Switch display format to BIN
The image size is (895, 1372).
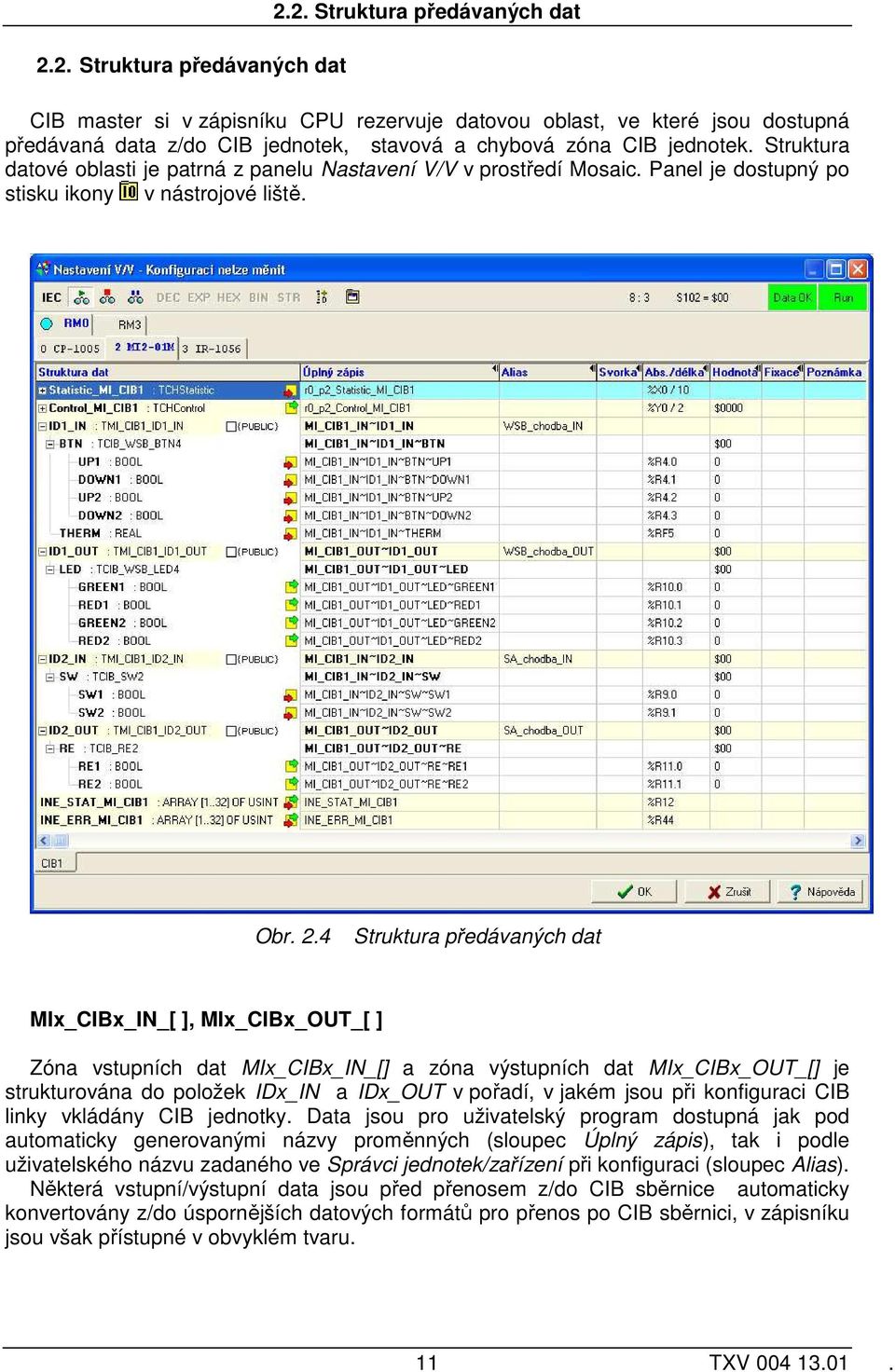[258, 297]
